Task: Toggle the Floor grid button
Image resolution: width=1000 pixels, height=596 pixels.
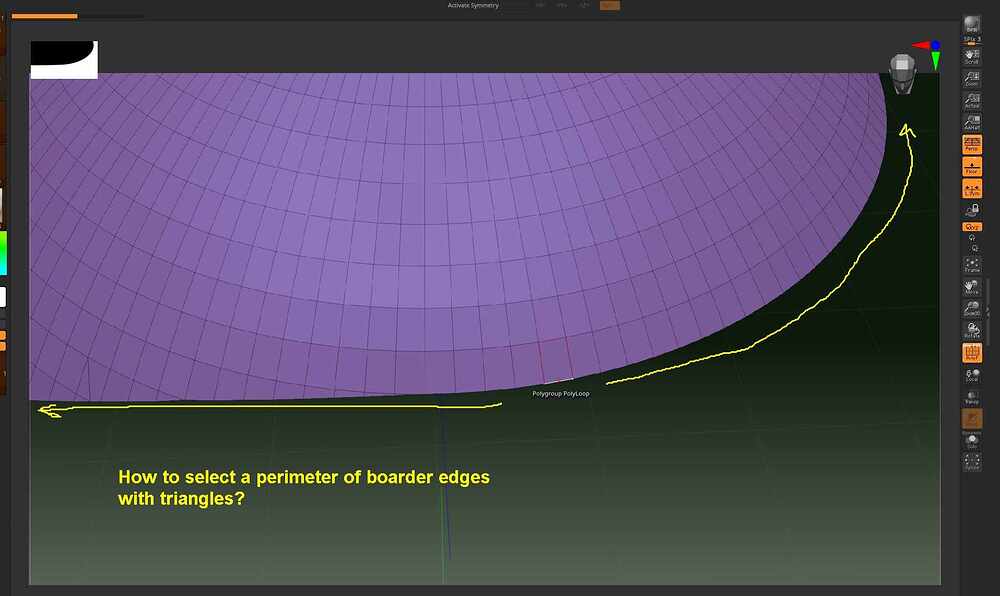Action: [x=972, y=166]
